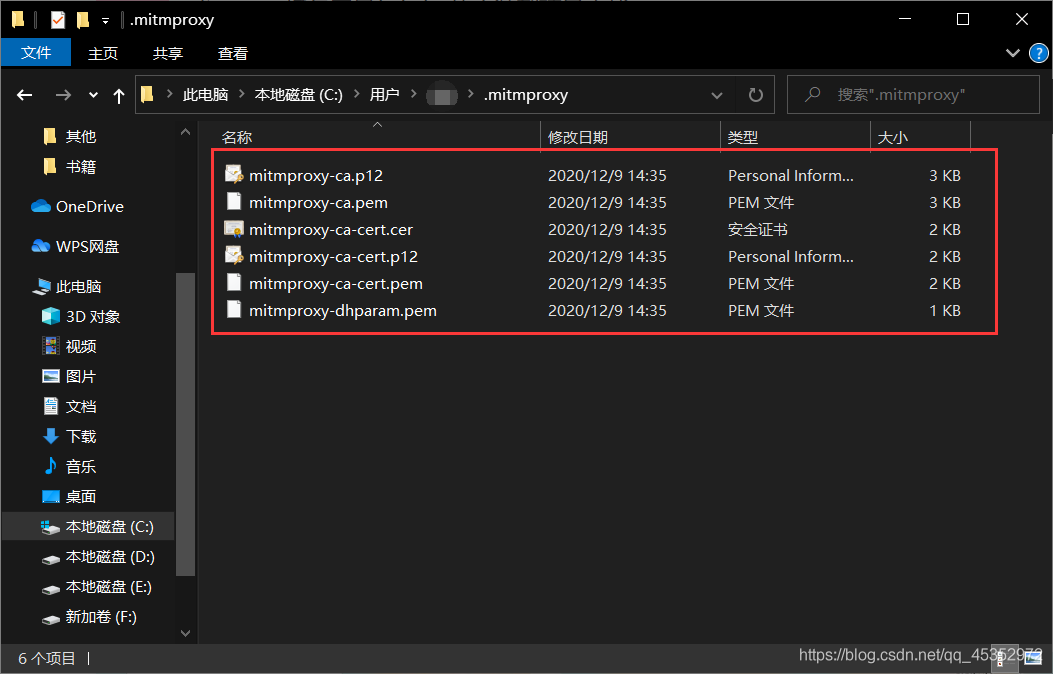
Task: Select the file name mitmproxy-dhparam.pem
Action: click(342, 310)
